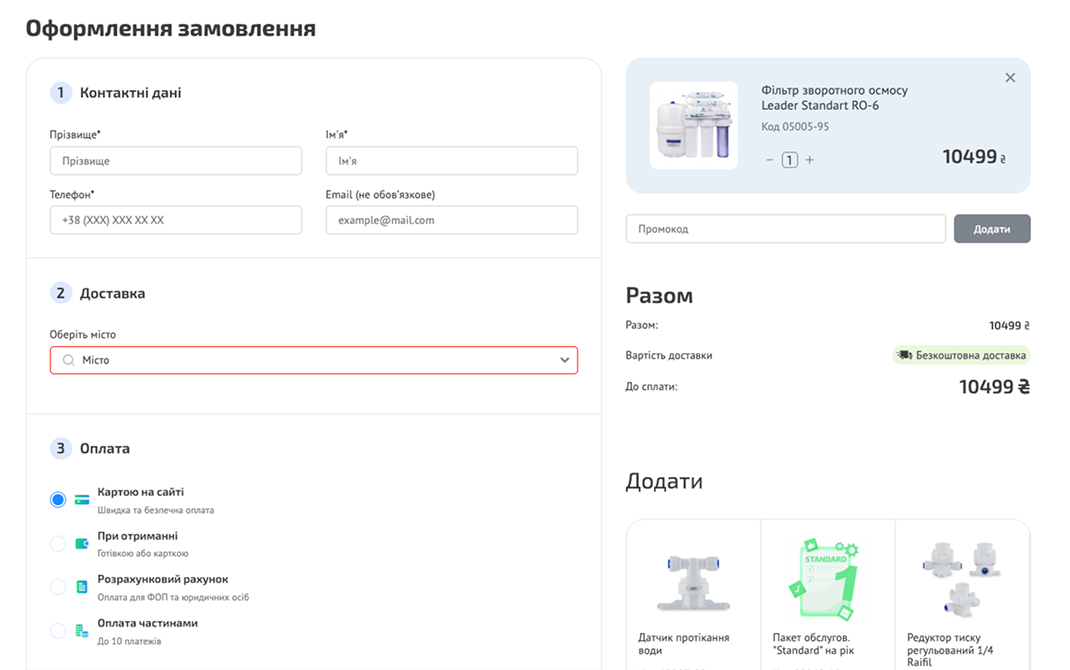The width and height of the screenshot is (1070, 670).
Task: Expand the city dropdown chevron
Action: click(x=564, y=360)
